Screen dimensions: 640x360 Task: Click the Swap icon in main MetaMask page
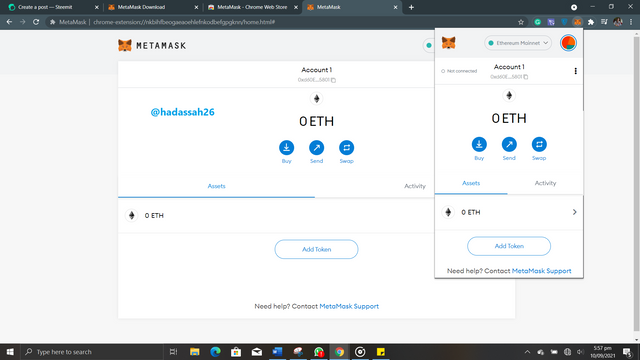[347, 148]
